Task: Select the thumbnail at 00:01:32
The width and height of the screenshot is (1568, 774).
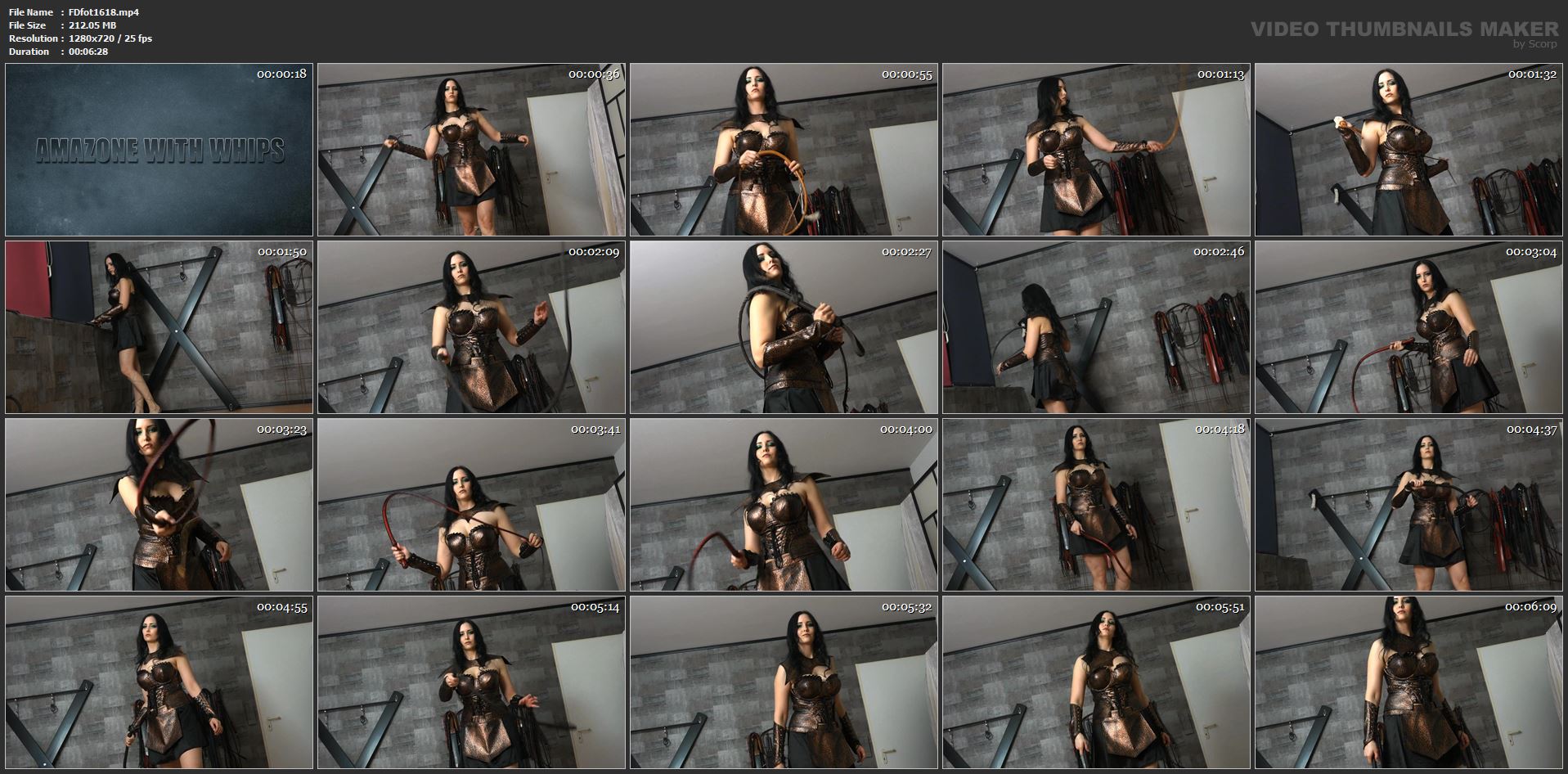Action: pyautogui.click(x=1409, y=150)
